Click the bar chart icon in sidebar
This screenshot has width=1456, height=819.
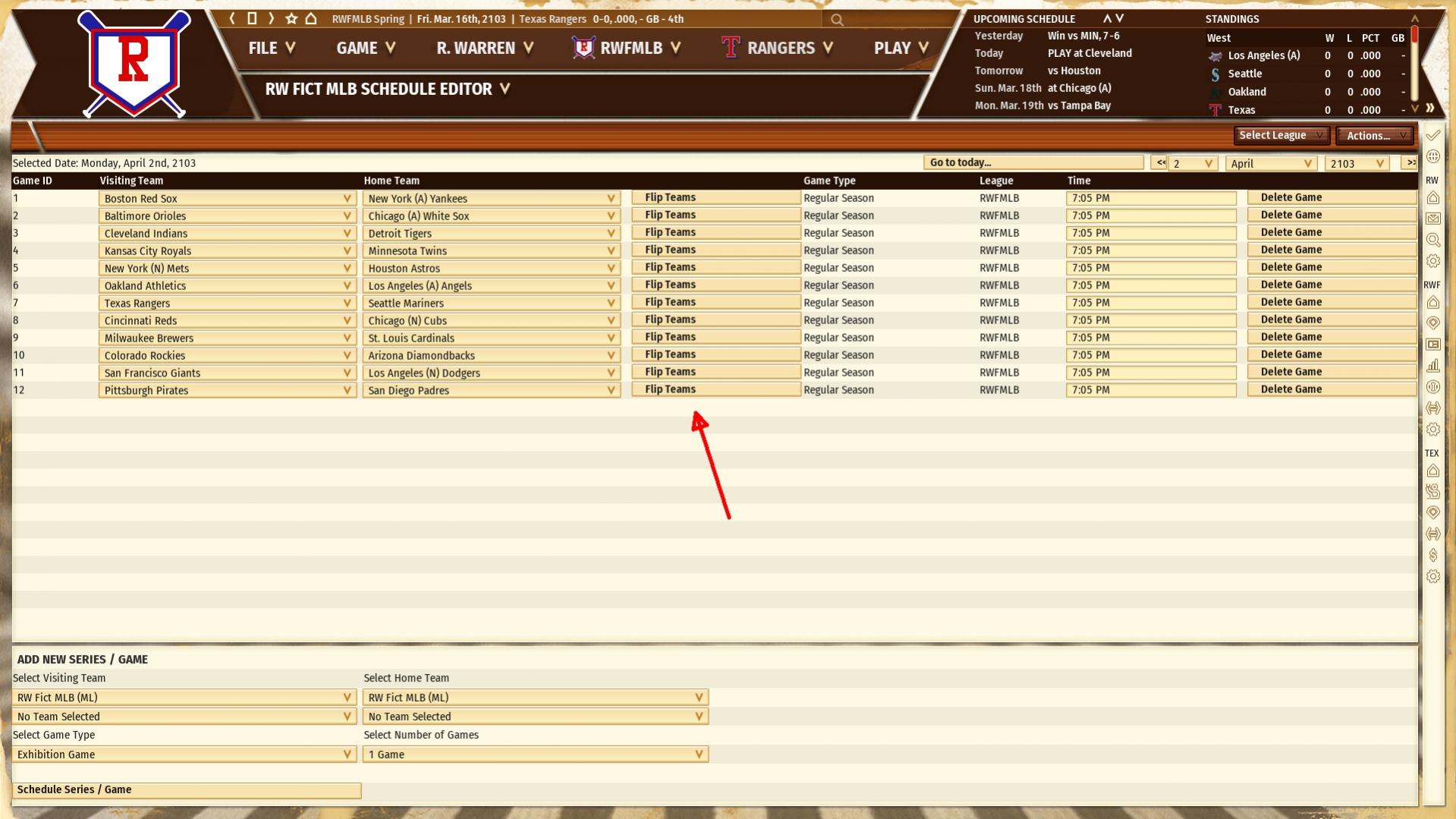pos(1432,366)
